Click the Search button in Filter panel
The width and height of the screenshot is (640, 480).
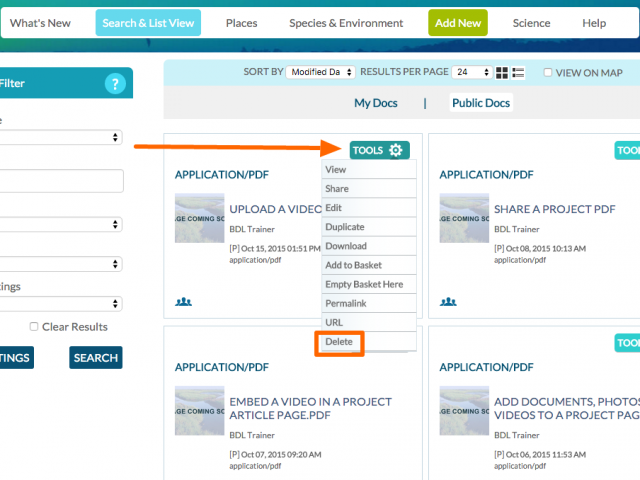pos(96,358)
